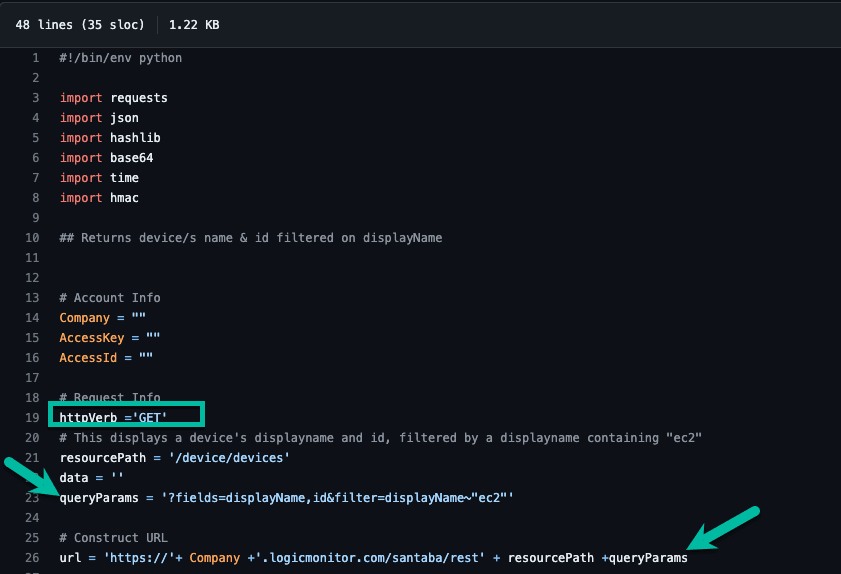Click the 'url' variable on line 26
The width and height of the screenshot is (841, 574).
coord(70,558)
